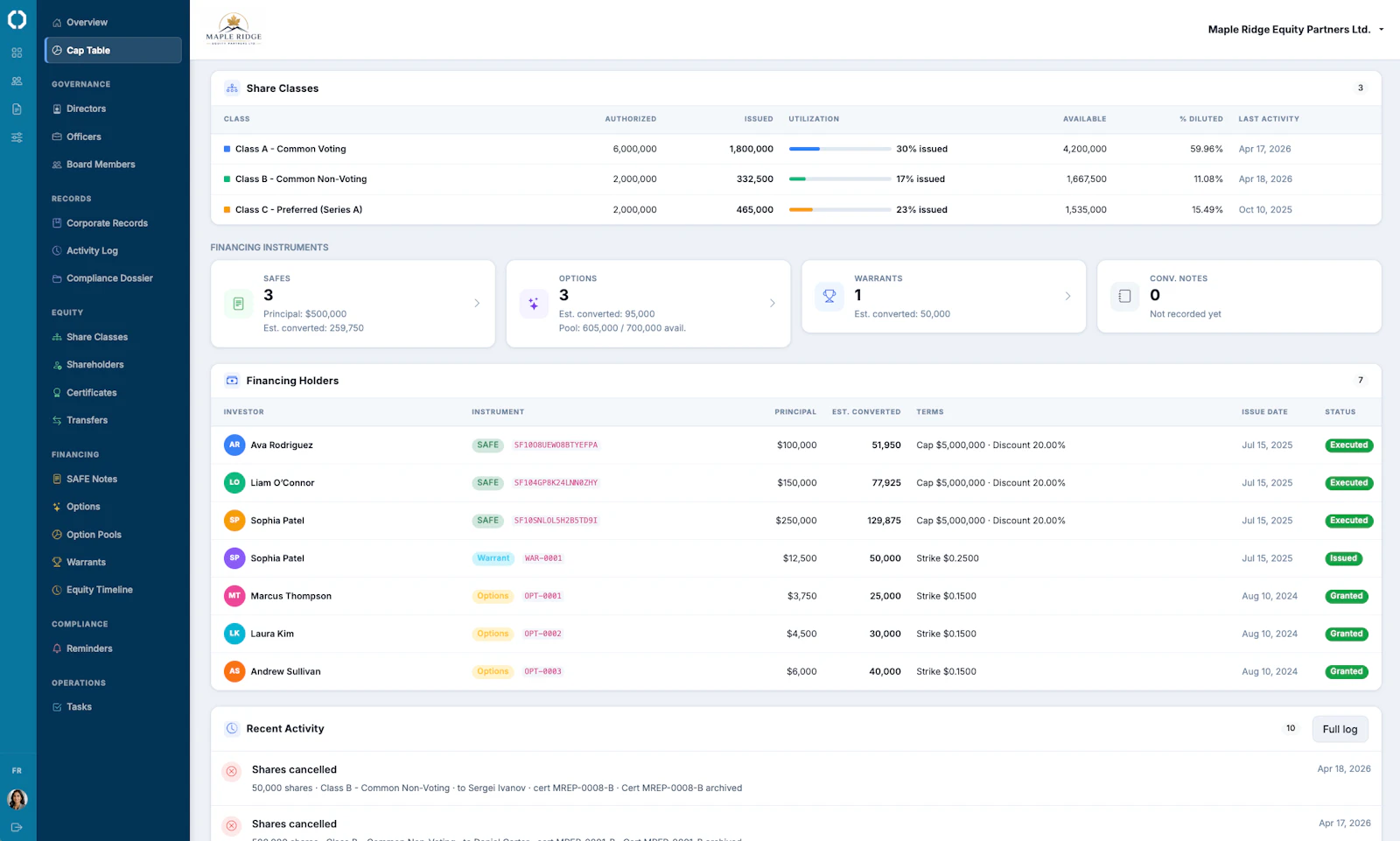1400x841 pixels.
Task: Click the Recent Activity clock icon
Action: coord(232,728)
